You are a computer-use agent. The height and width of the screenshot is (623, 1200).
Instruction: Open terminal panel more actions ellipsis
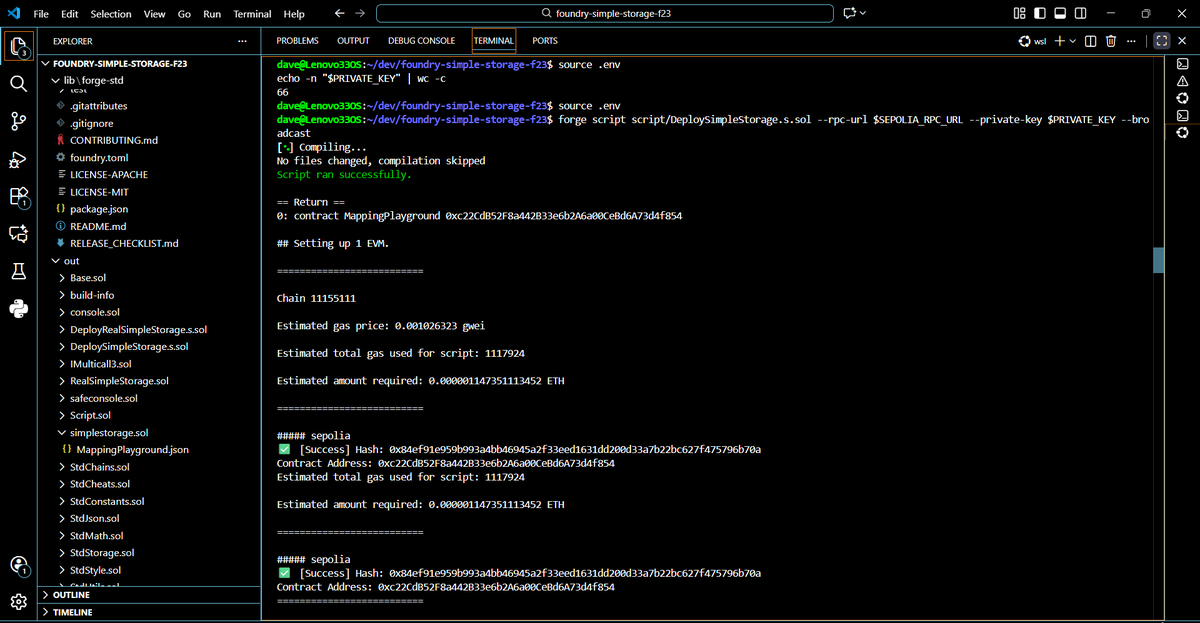(1130, 41)
